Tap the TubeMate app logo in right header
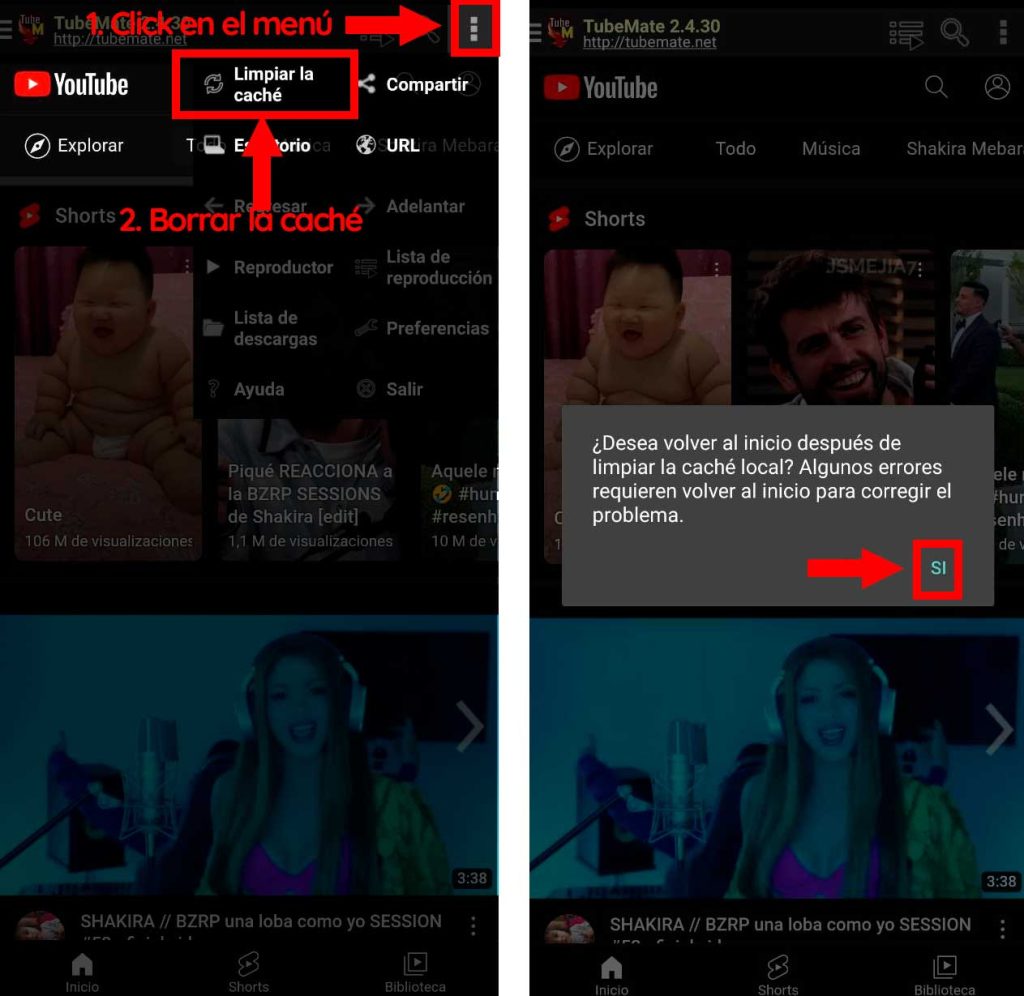1024x996 pixels. 560,32
